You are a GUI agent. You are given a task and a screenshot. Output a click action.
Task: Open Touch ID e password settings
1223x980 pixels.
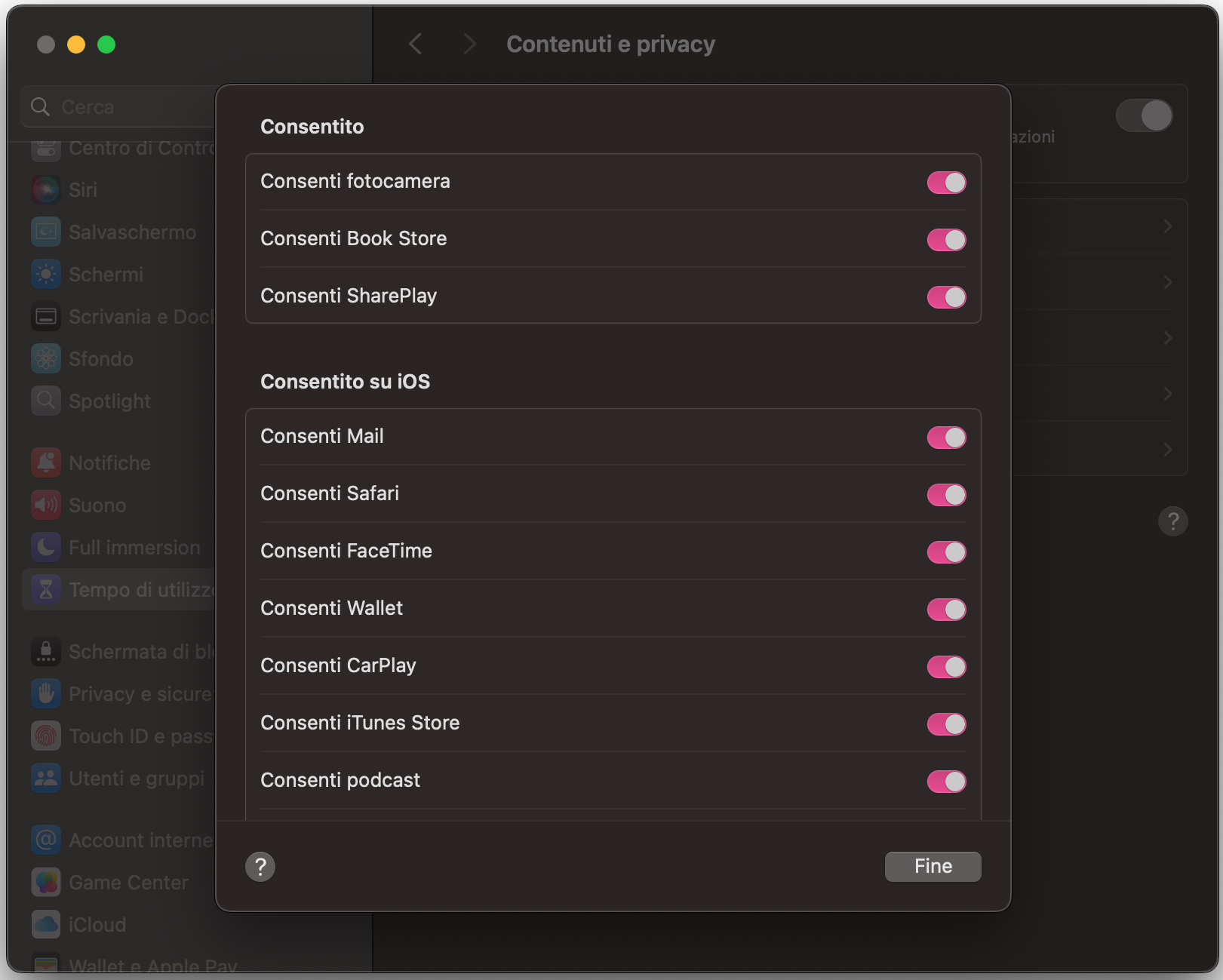tap(45, 736)
